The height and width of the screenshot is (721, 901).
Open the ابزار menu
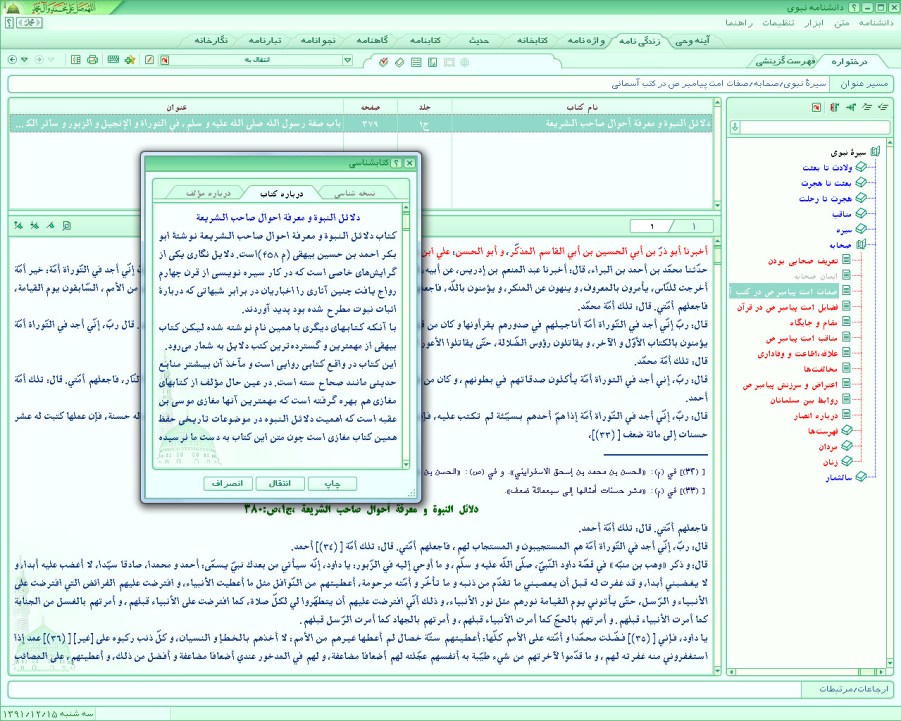814,23
